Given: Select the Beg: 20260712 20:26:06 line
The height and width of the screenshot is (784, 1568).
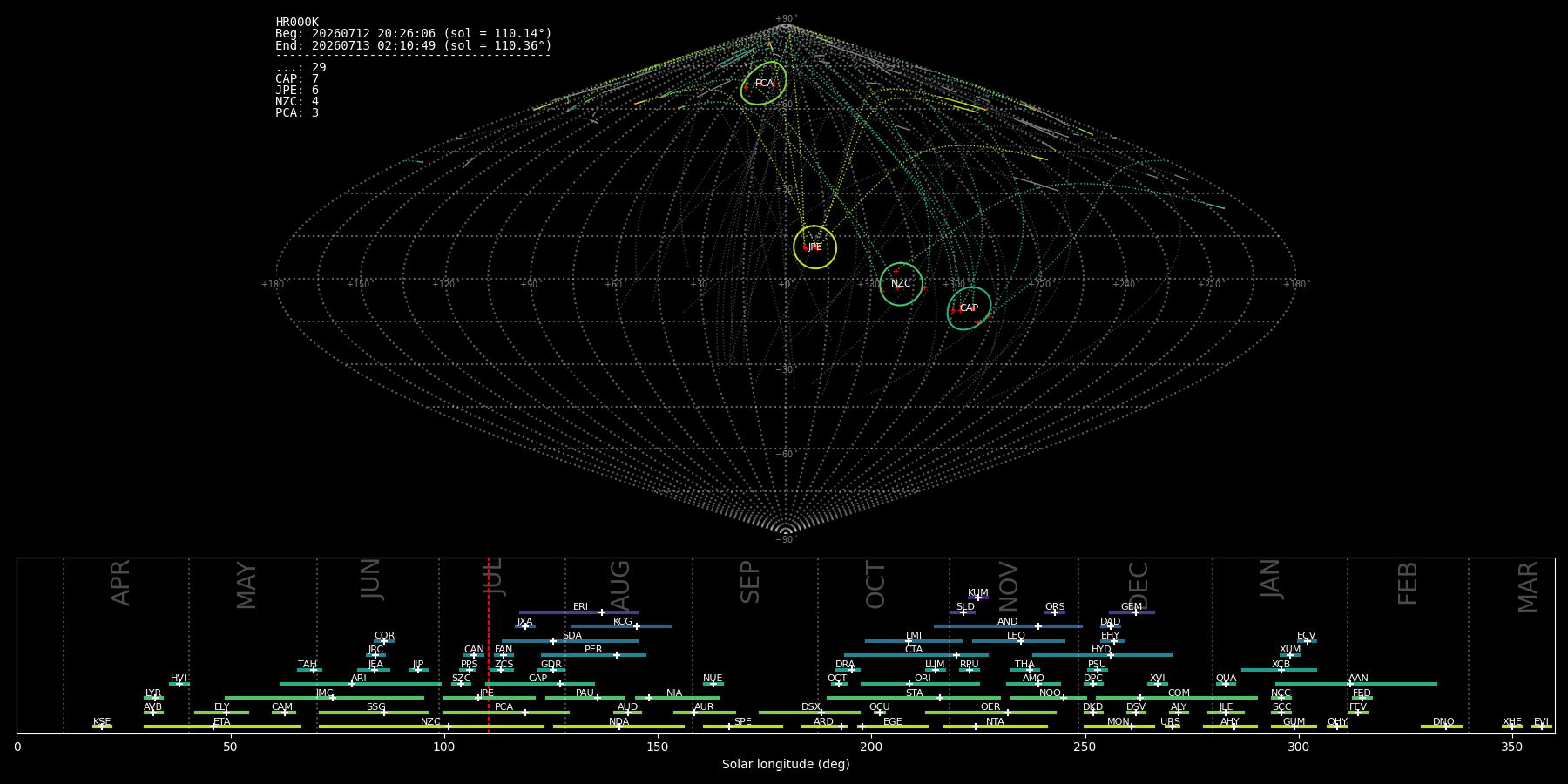Looking at the screenshot, I should [414, 34].
